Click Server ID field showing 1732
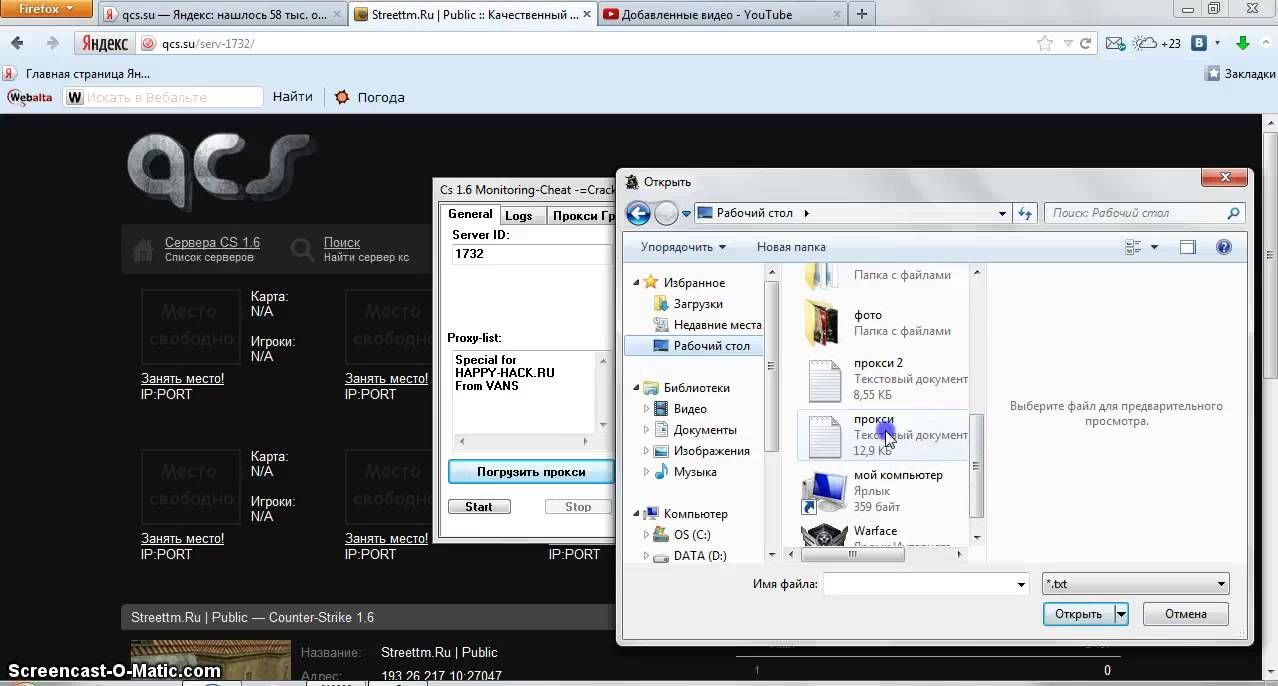 tap(530, 254)
